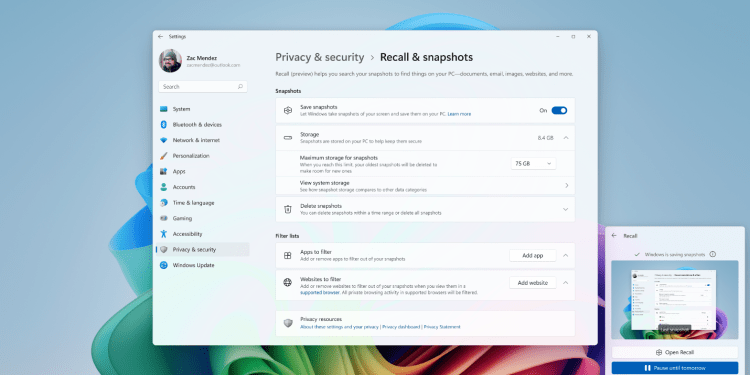
Task: Click the Network & internet wifi icon
Action: [x=164, y=140]
